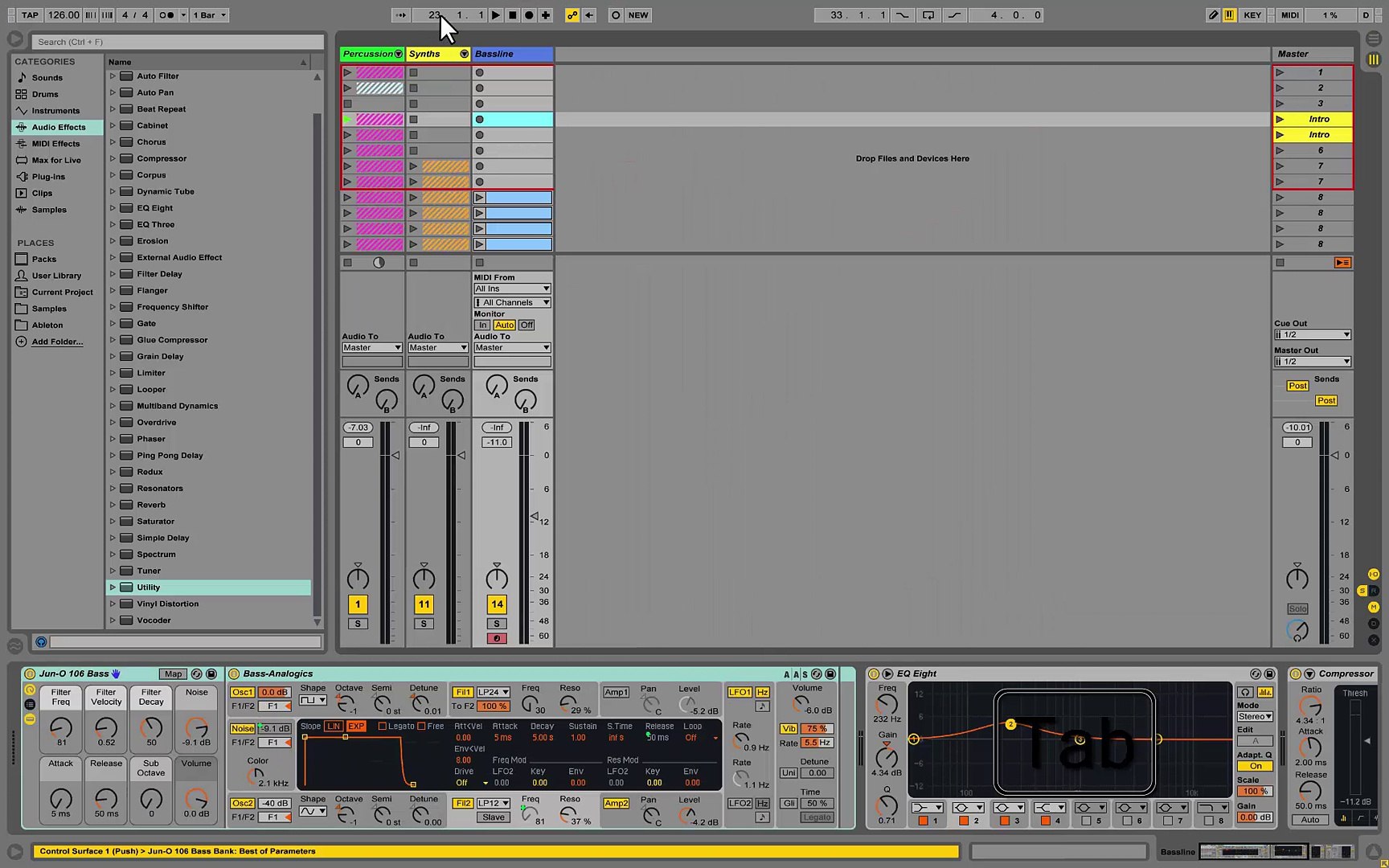This screenshot has width=1389, height=868.
Task: Toggle Noise switch in Bass-Analogics
Action: (242, 729)
